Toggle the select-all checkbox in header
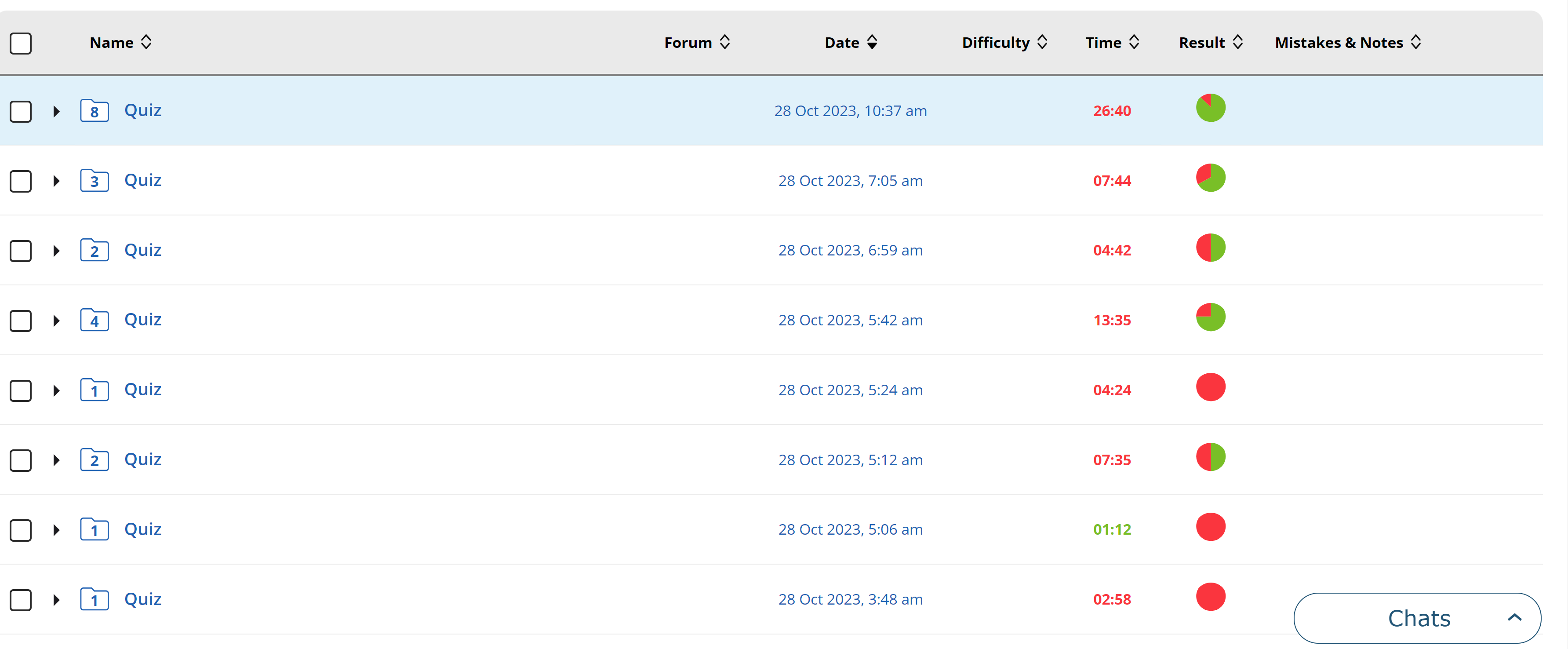Screen dimensions: 1568x649 click(21, 43)
